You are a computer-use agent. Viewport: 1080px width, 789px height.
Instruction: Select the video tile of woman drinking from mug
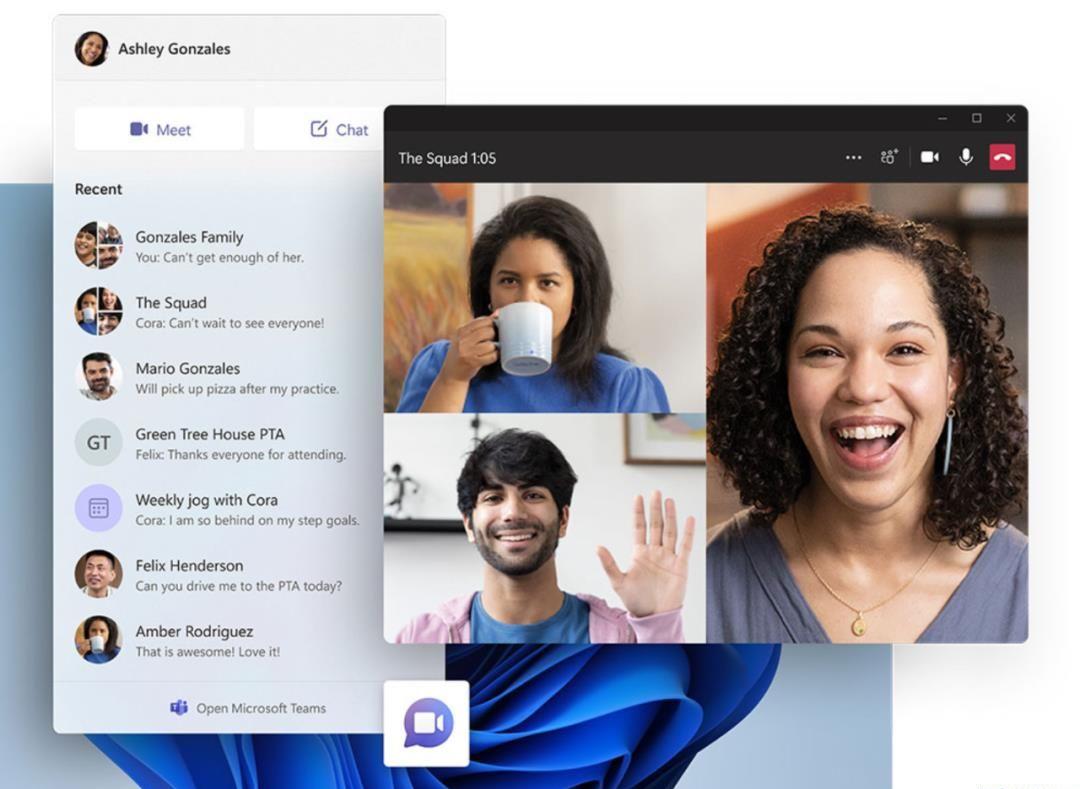click(545, 297)
